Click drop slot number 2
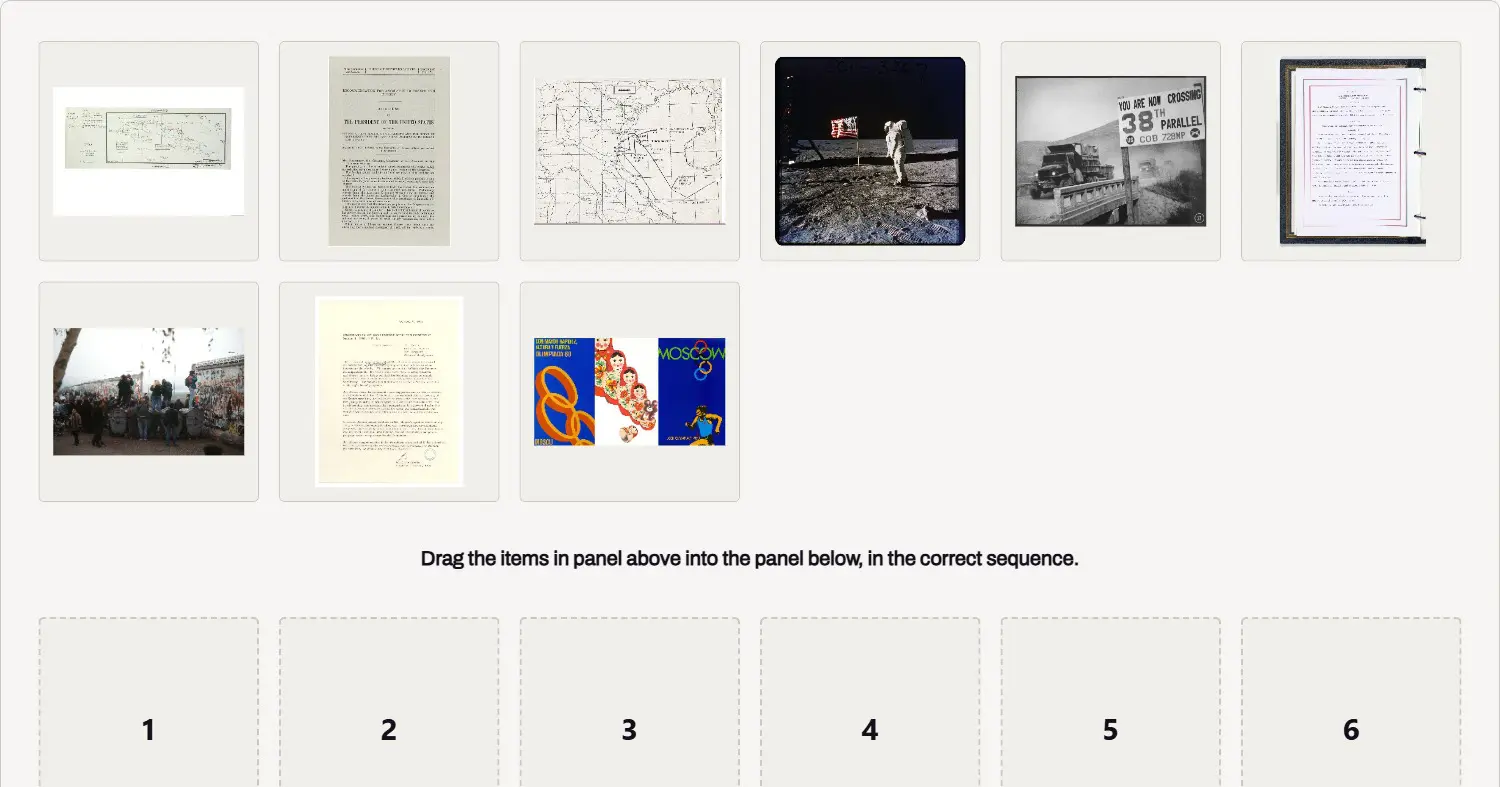The height and width of the screenshot is (787, 1500). pyautogui.click(x=389, y=702)
